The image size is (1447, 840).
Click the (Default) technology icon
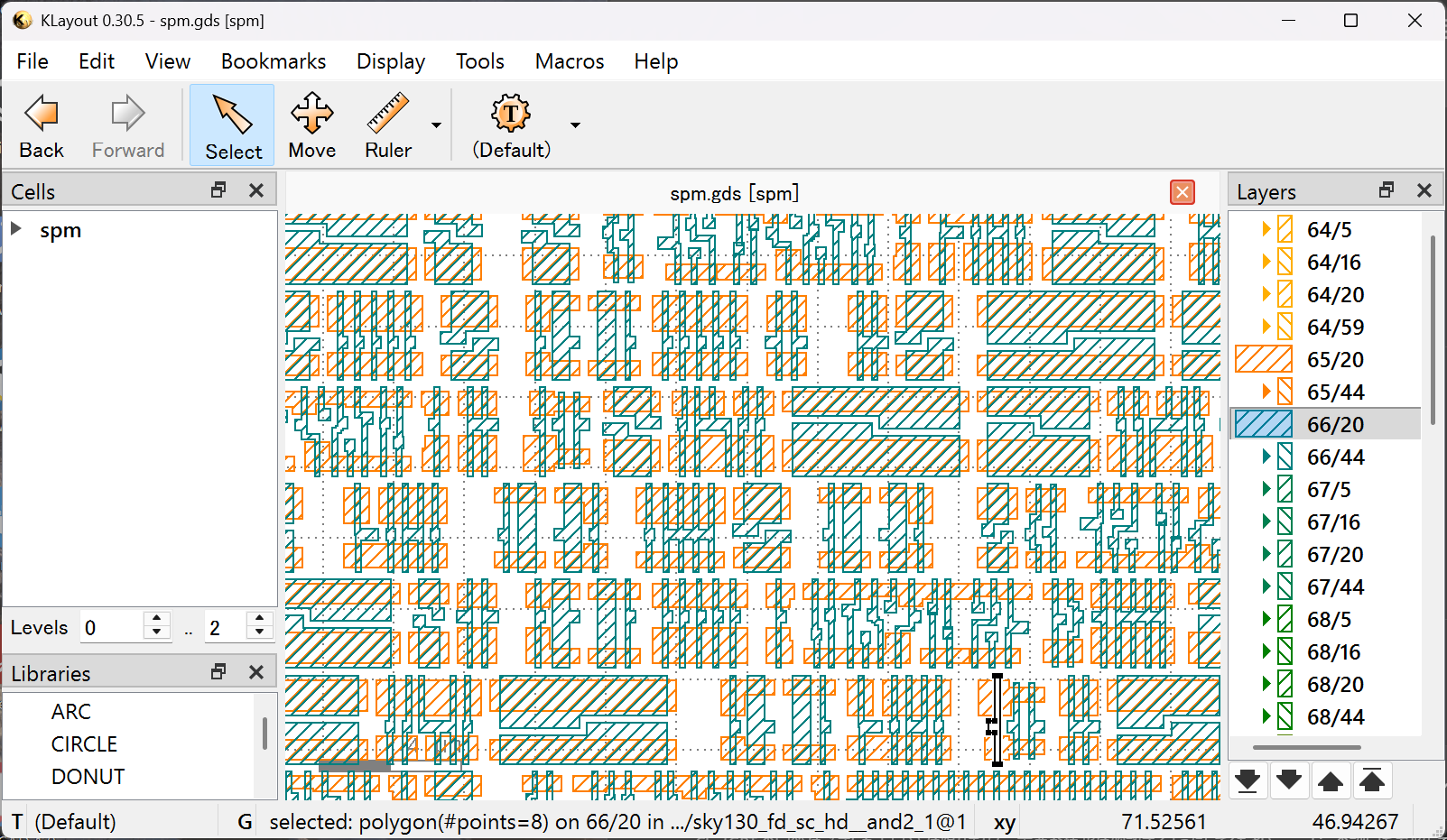511,115
